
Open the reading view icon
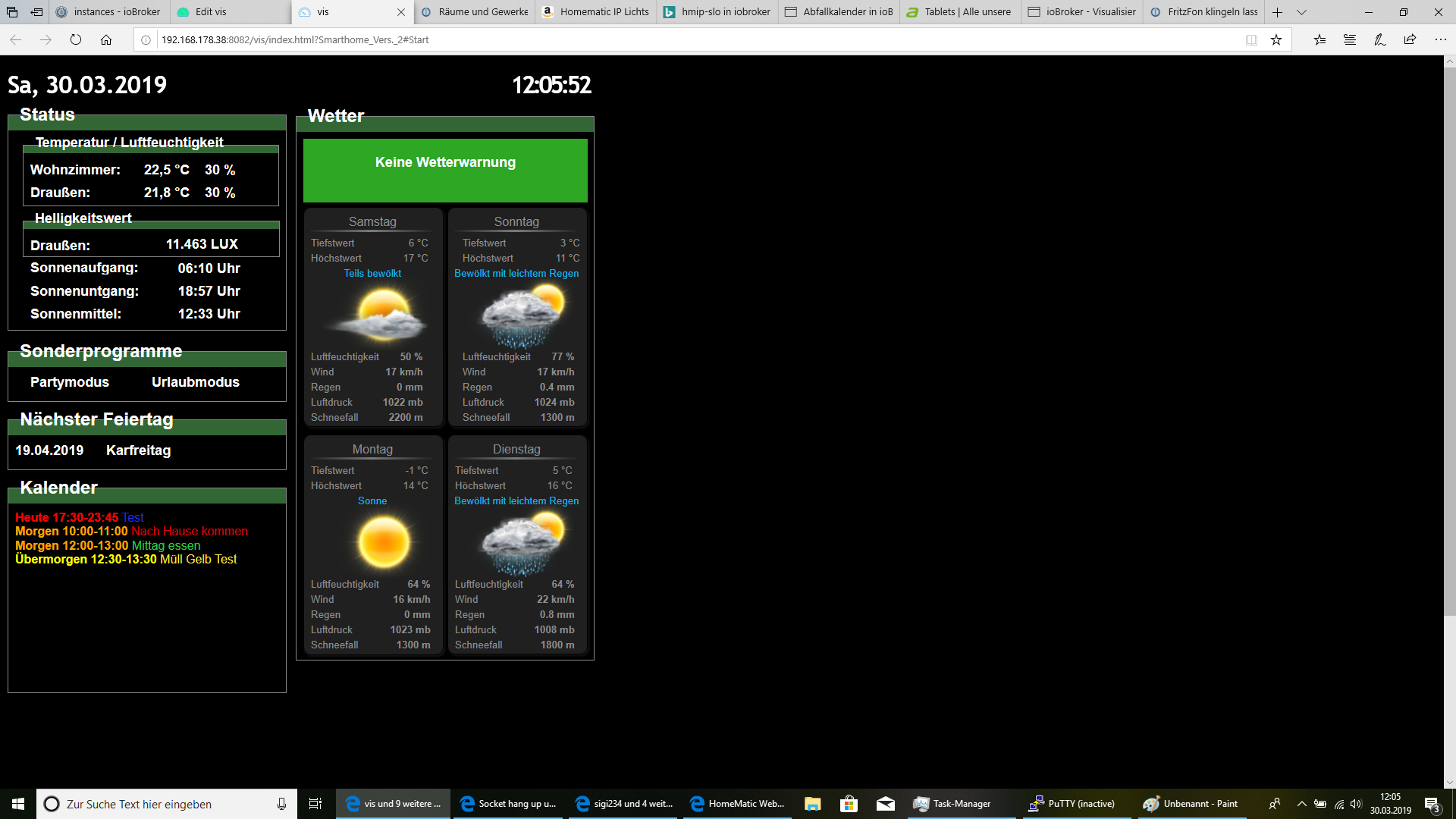(1251, 39)
